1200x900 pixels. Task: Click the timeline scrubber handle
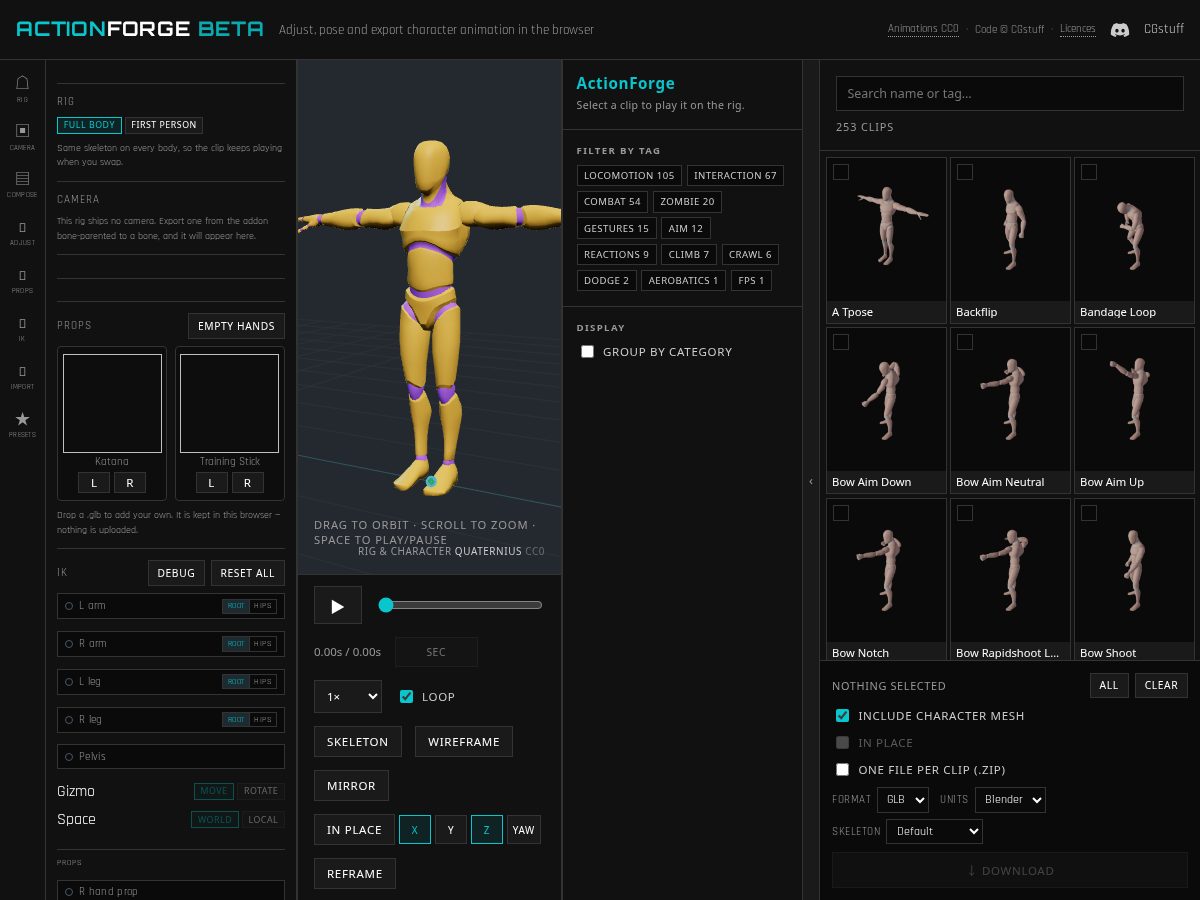point(386,605)
